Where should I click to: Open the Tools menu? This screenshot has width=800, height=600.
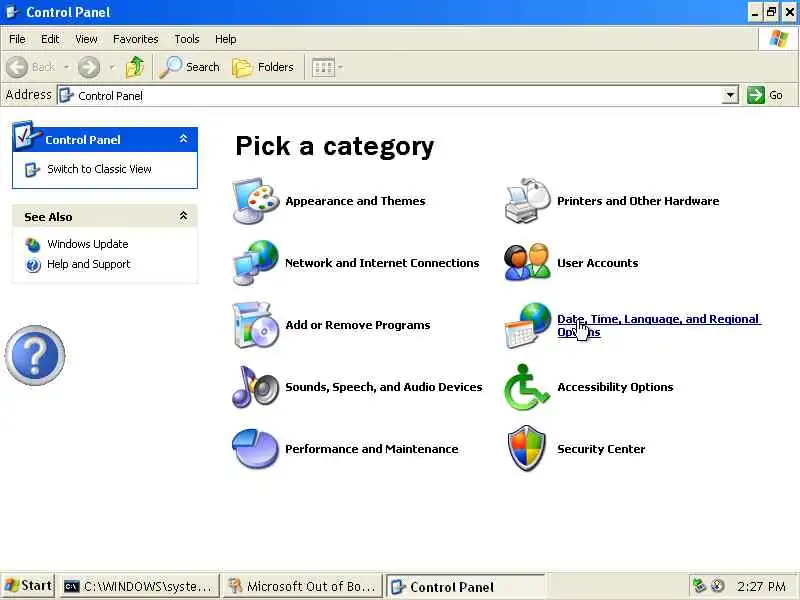pyautogui.click(x=187, y=39)
